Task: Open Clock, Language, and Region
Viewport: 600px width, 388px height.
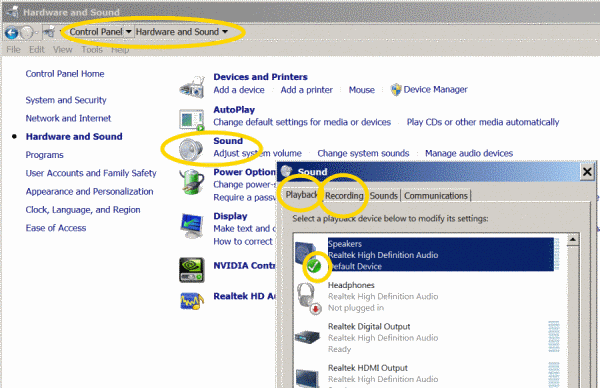Action: pyautogui.click(x=83, y=210)
